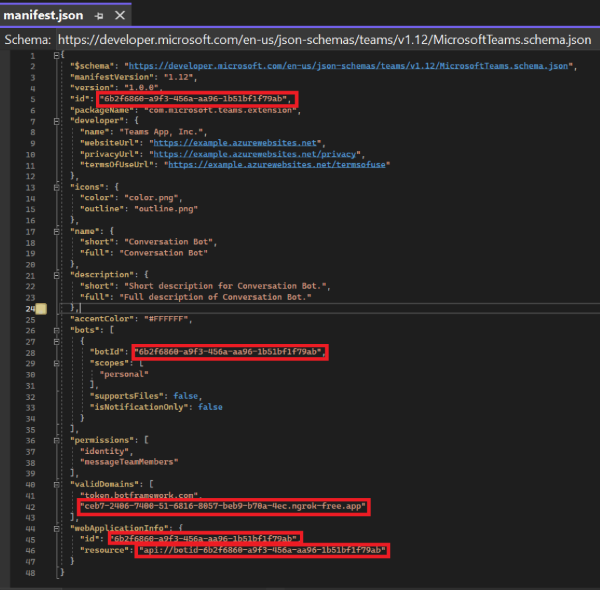Click the "supportsFiles" key
The image size is (600, 590).
pyautogui.click(x=129, y=396)
